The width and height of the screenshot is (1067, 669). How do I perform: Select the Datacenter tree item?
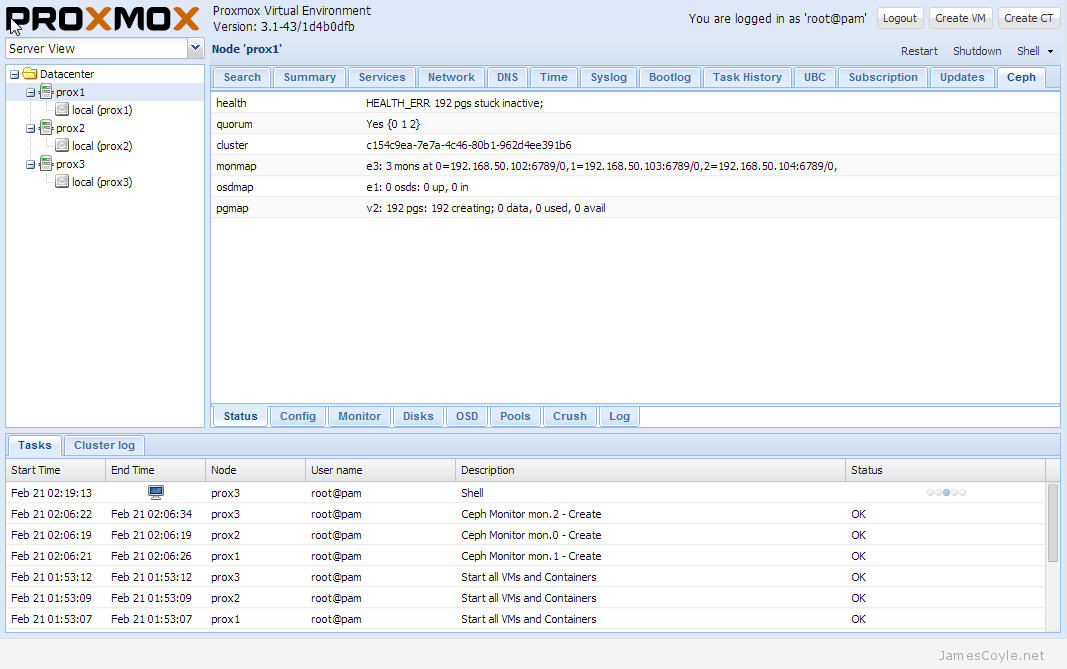[67, 74]
